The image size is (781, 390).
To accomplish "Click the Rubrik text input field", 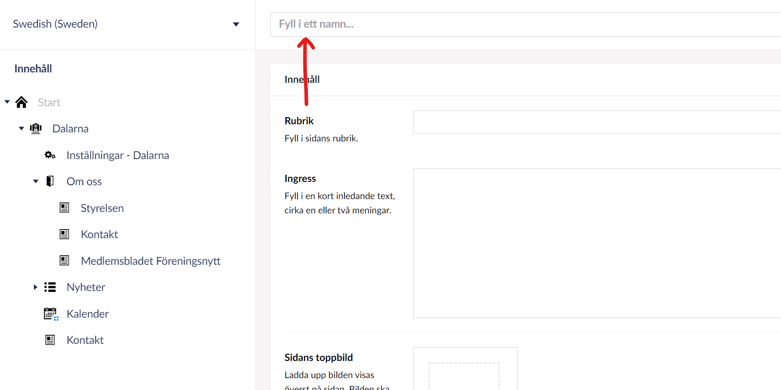I will (x=597, y=122).
